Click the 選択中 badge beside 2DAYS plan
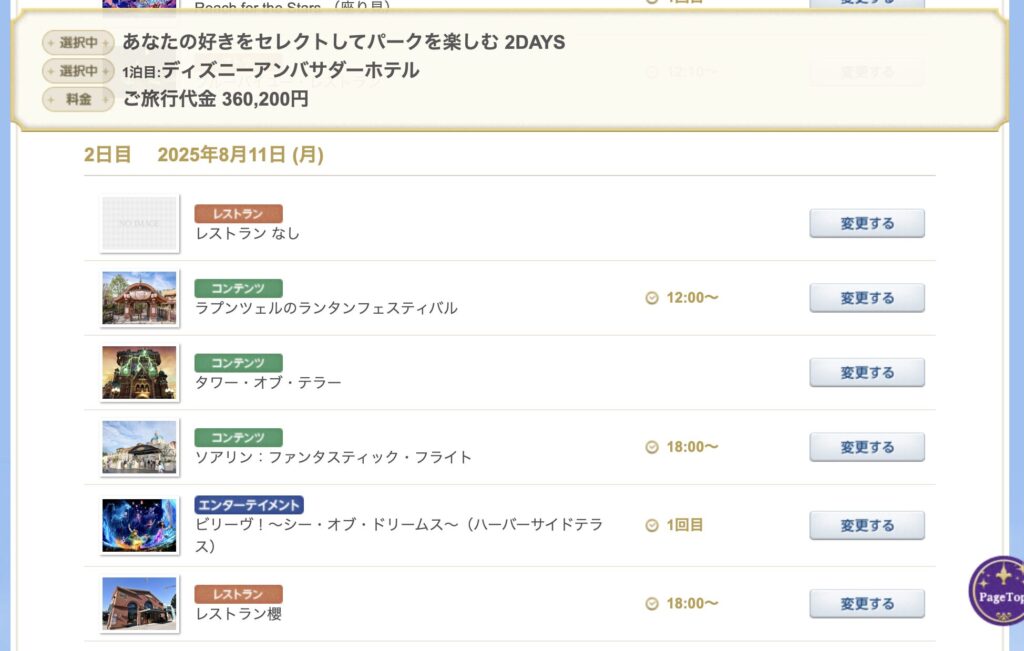The height and width of the screenshot is (651, 1024). [x=78, y=43]
